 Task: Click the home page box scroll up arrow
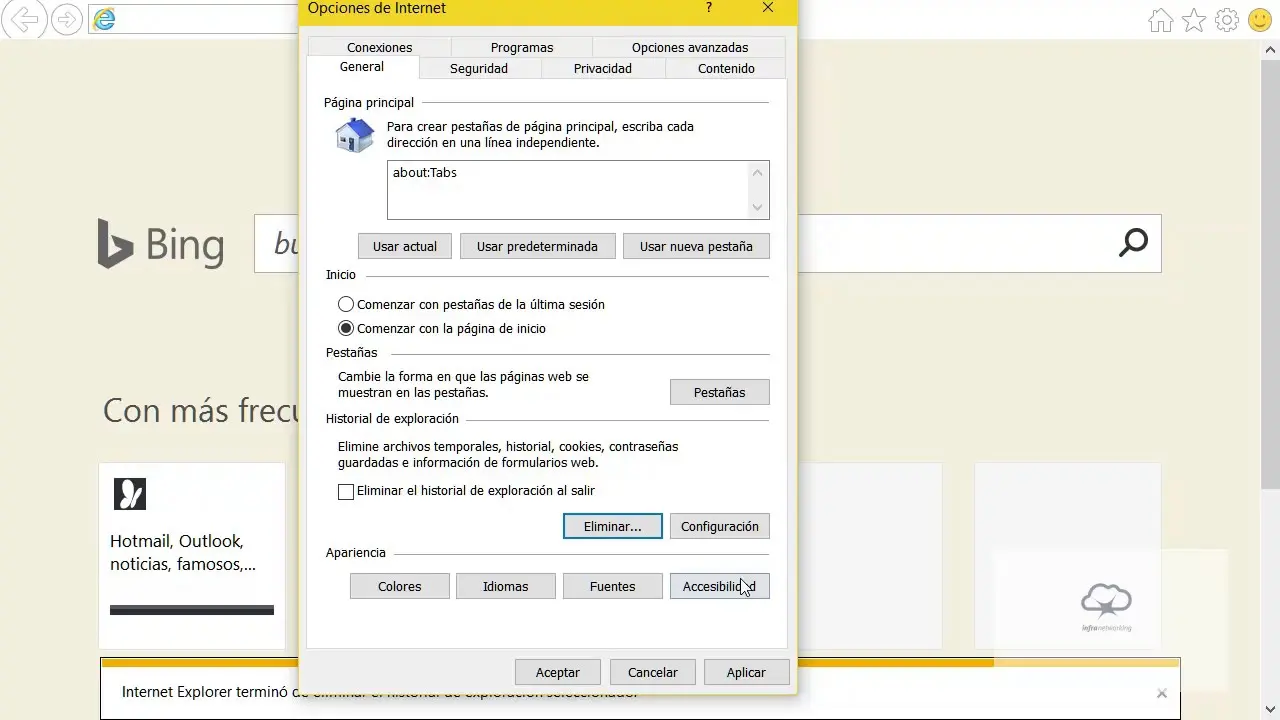coord(757,173)
